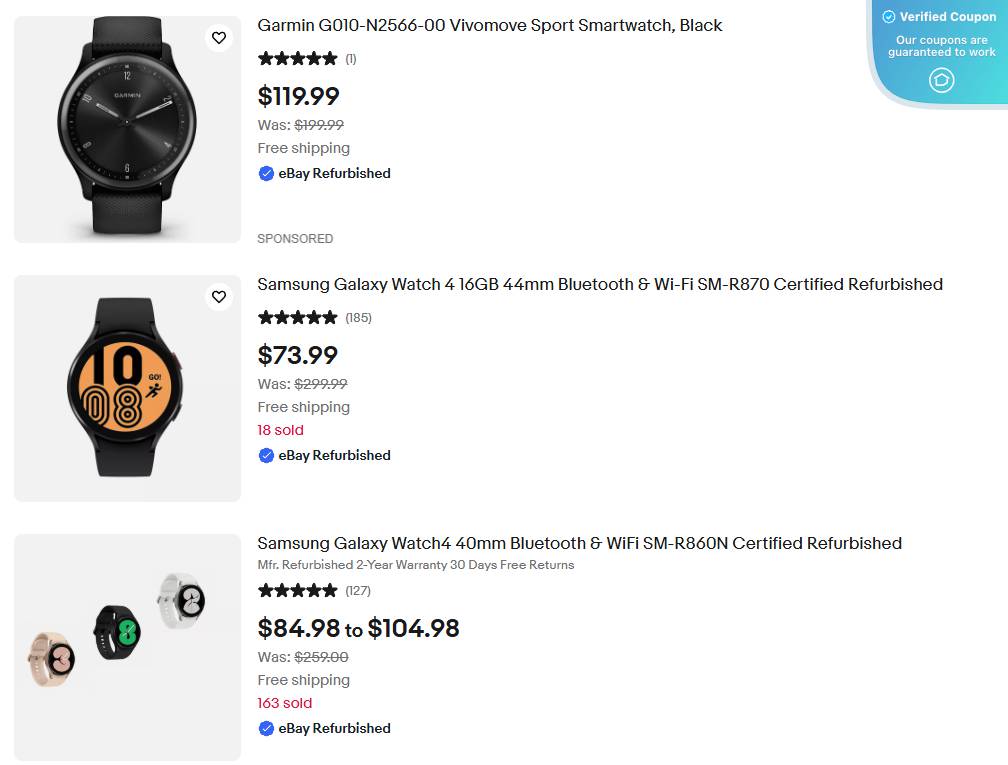The width and height of the screenshot is (1008, 765).
Task: Open the Garmin Vivomove Sport Smartwatch listing
Action: [x=490, y=25]
